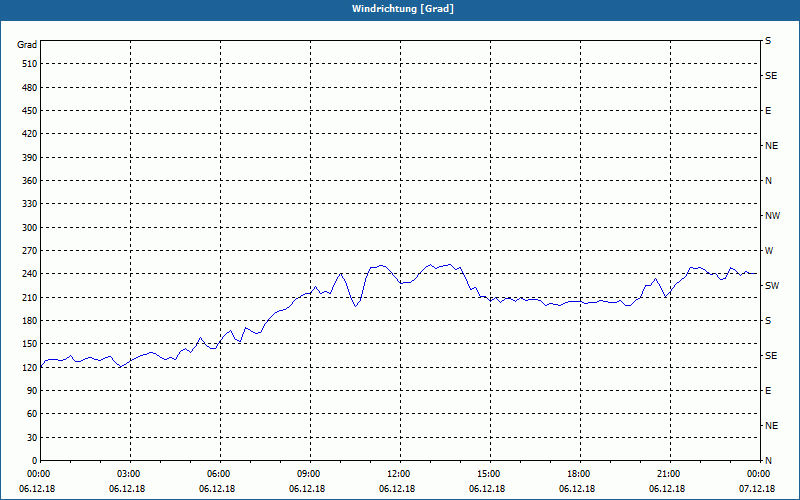Click the 210 y-axis value

pos(30,297)
